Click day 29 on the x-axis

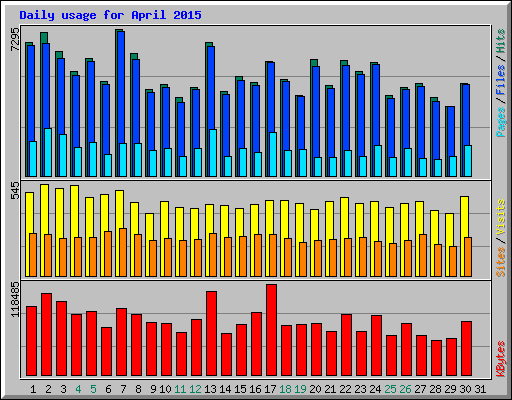pos(450,389)
